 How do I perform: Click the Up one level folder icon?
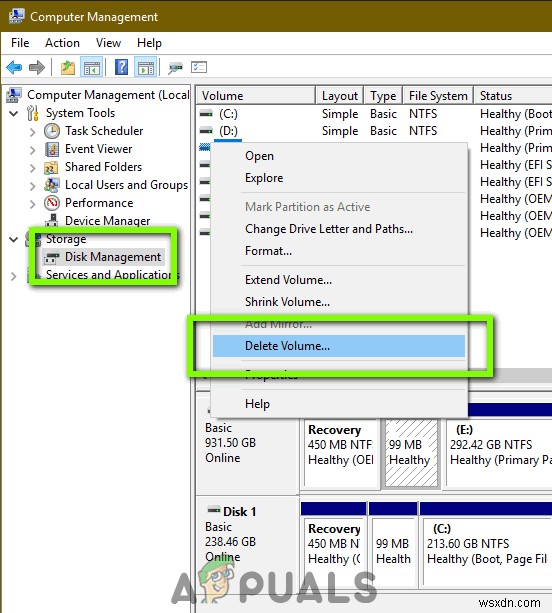tap(68, 68)
